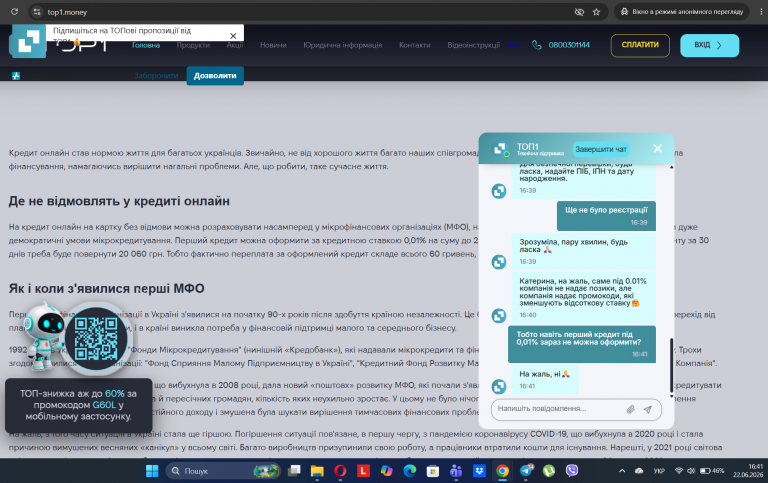Open Microsoft Copilot from the taskbar
Image resolution: width=768 pixels, height=483 pixels.
pos(386,471)
